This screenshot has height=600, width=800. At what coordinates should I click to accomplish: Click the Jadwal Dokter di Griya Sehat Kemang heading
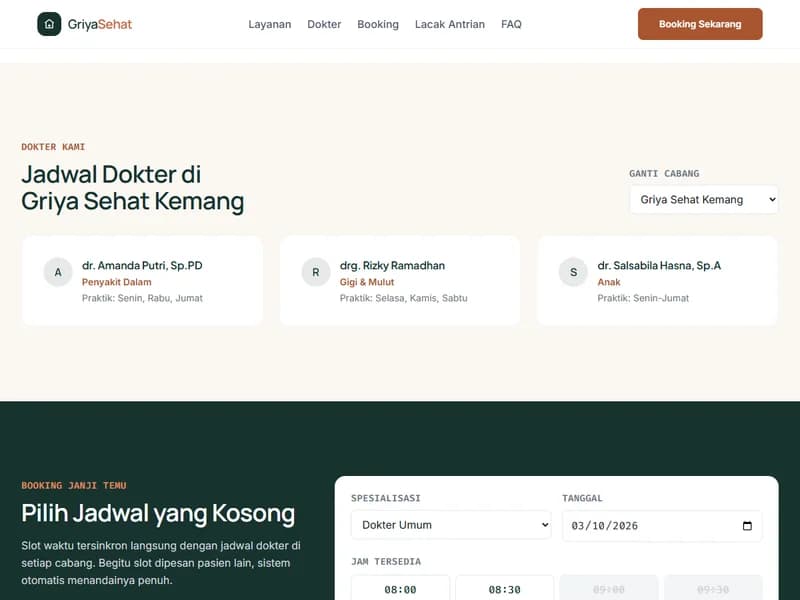coord(133,187)
